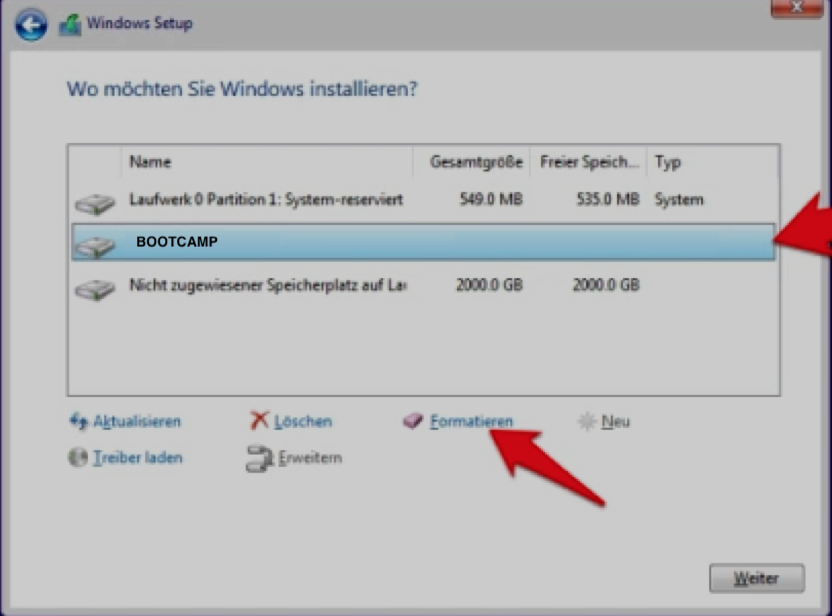
Task: Click the Formatieren eraser icon
Action: coord(413,421)
